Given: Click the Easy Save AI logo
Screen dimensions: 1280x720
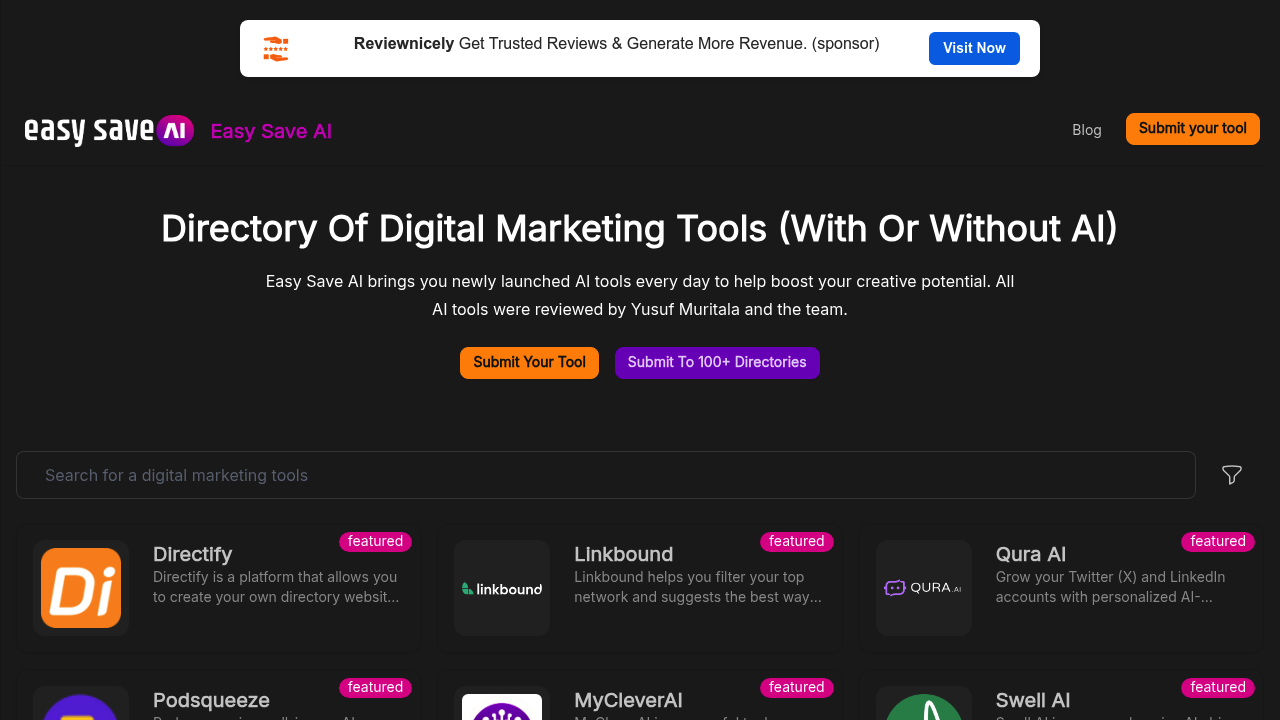Looking at the screenshot, I should pyautogui.click(x=108, y=130).
